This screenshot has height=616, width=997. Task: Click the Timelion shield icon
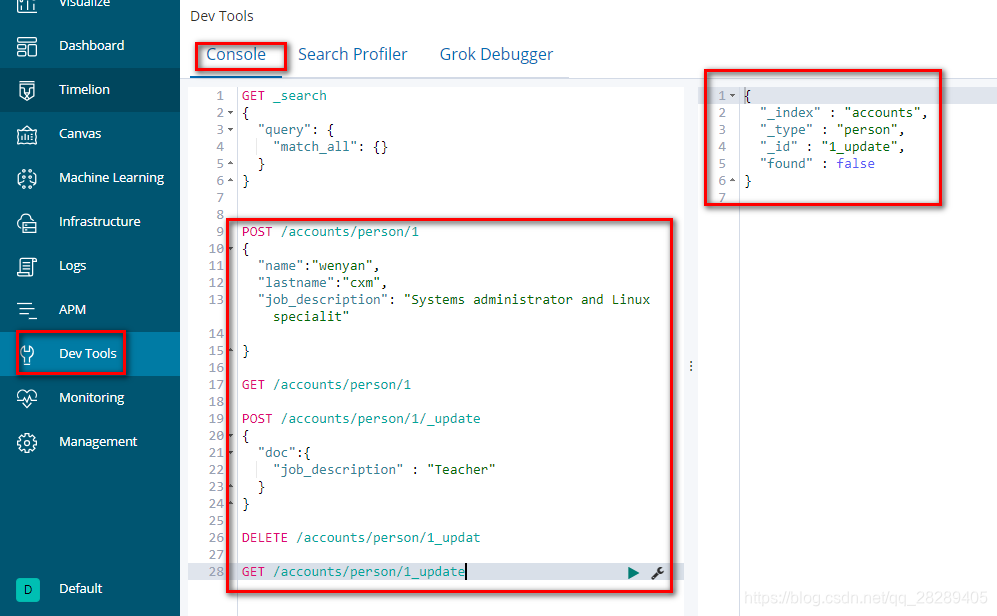(27, 90)
